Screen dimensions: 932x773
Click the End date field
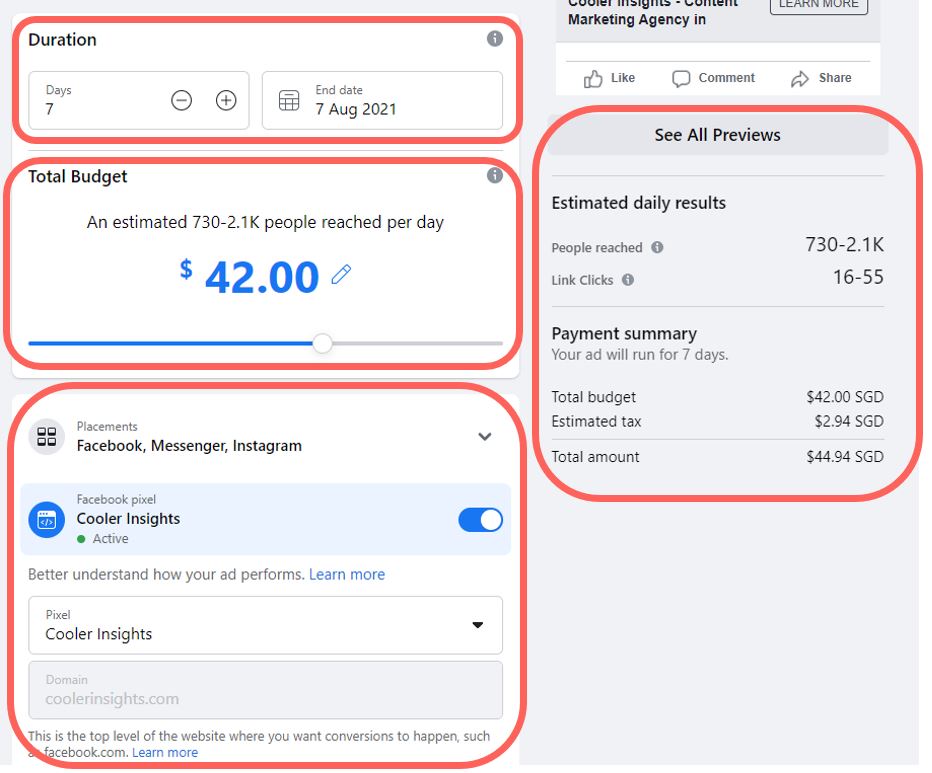(382, 100)
